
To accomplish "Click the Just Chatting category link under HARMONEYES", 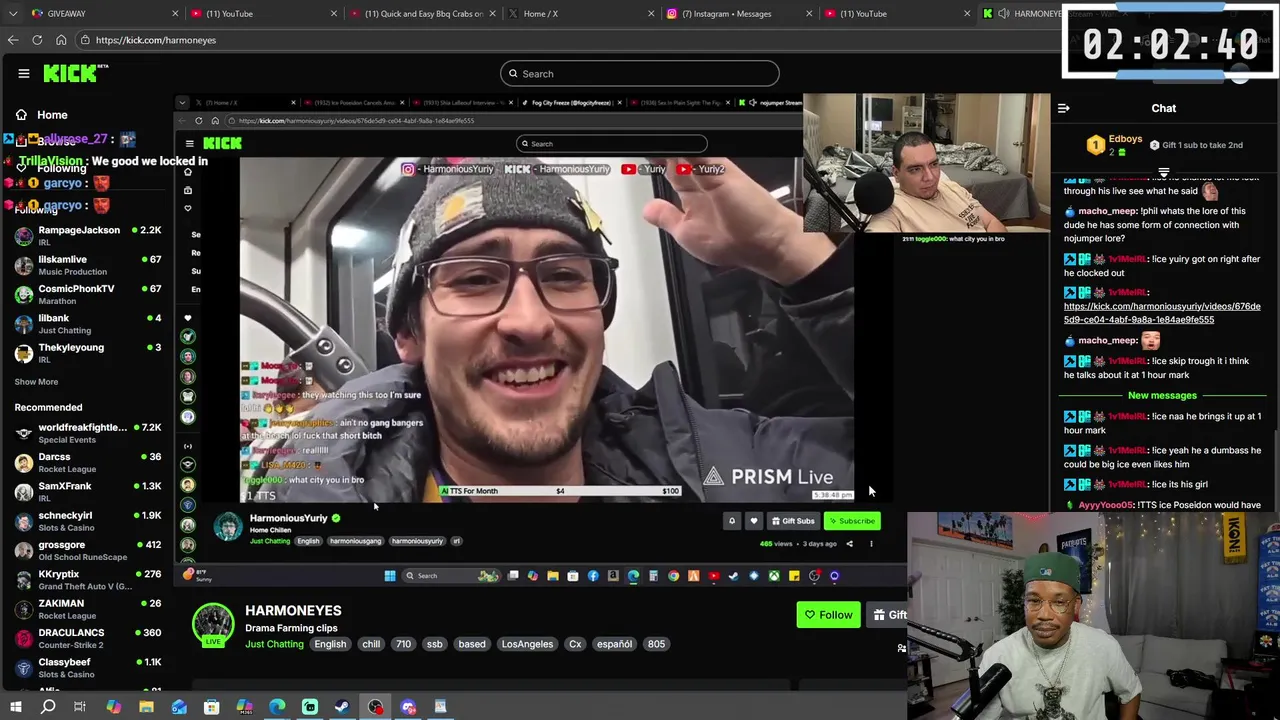I will [x=274, y=644].
